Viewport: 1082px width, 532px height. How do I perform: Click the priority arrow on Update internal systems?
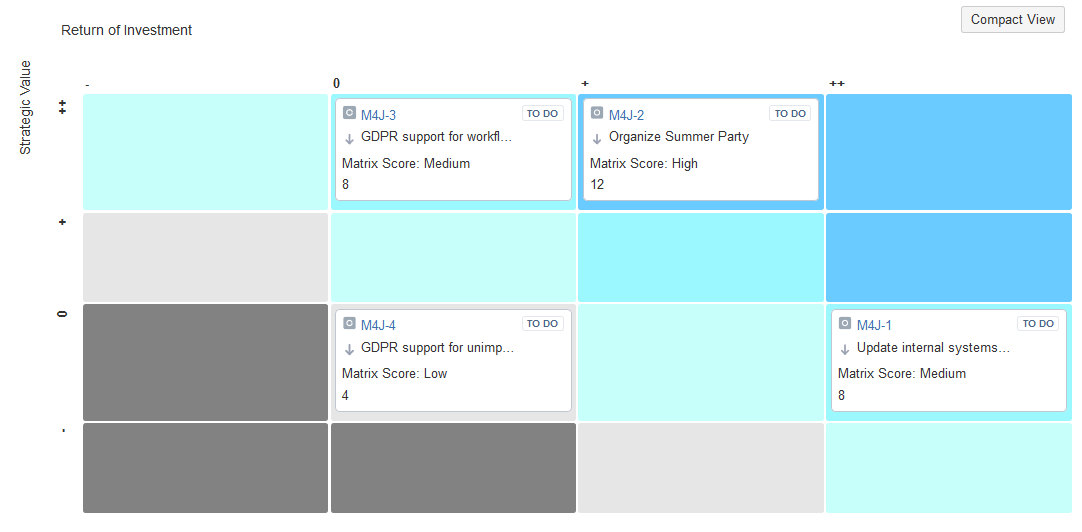point(846,349)
